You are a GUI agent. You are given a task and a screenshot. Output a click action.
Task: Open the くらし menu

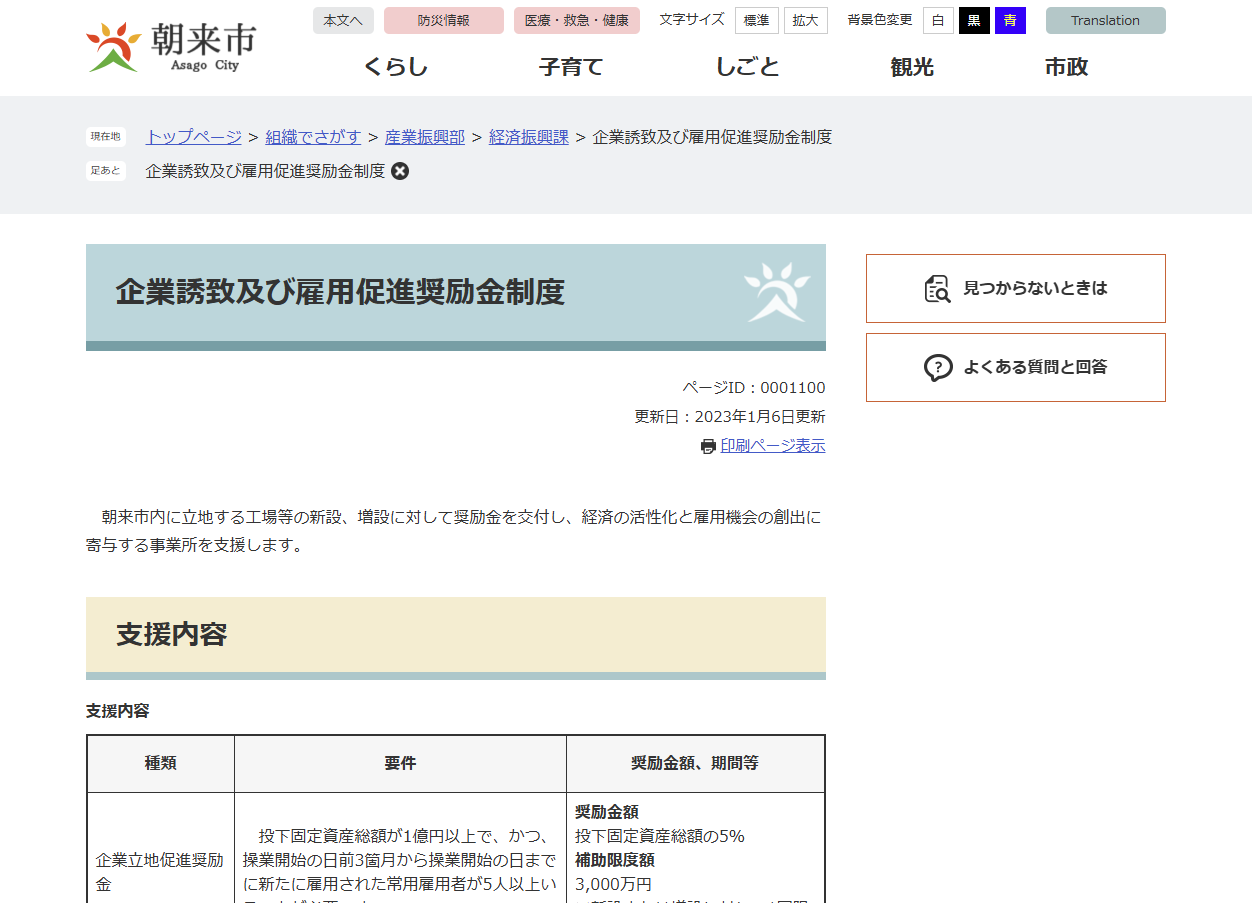396,67
